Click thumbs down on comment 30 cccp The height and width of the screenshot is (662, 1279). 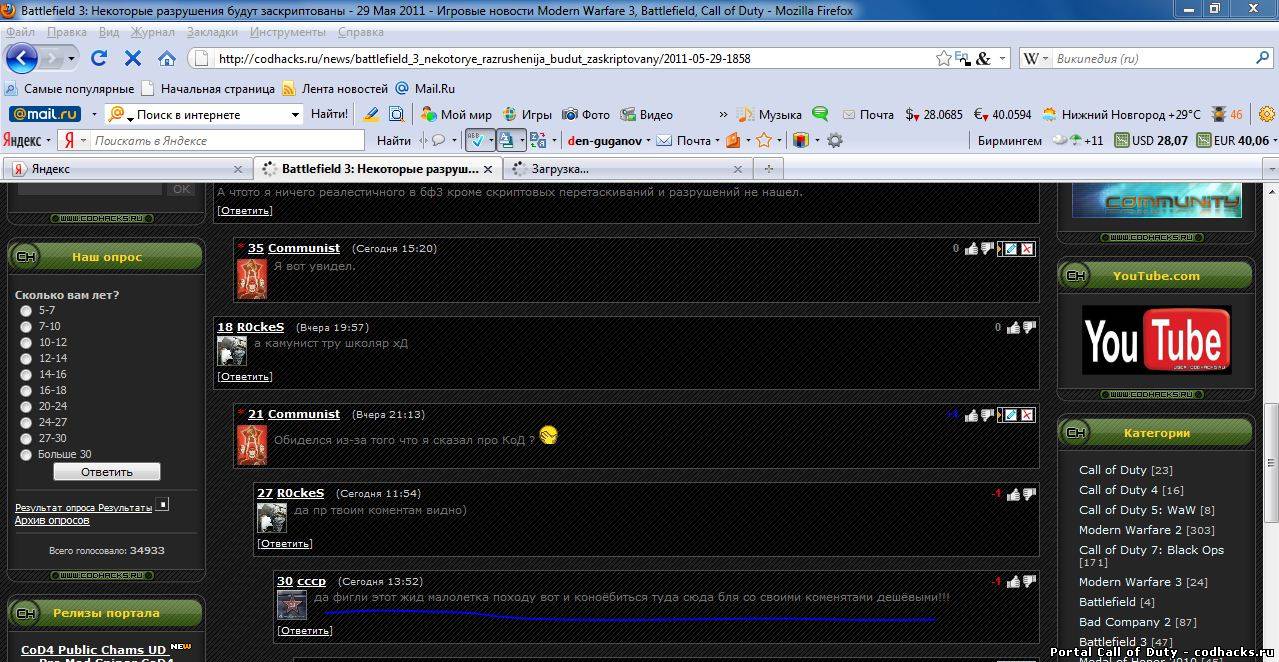pyautogui.click(x=1029, y=581)
